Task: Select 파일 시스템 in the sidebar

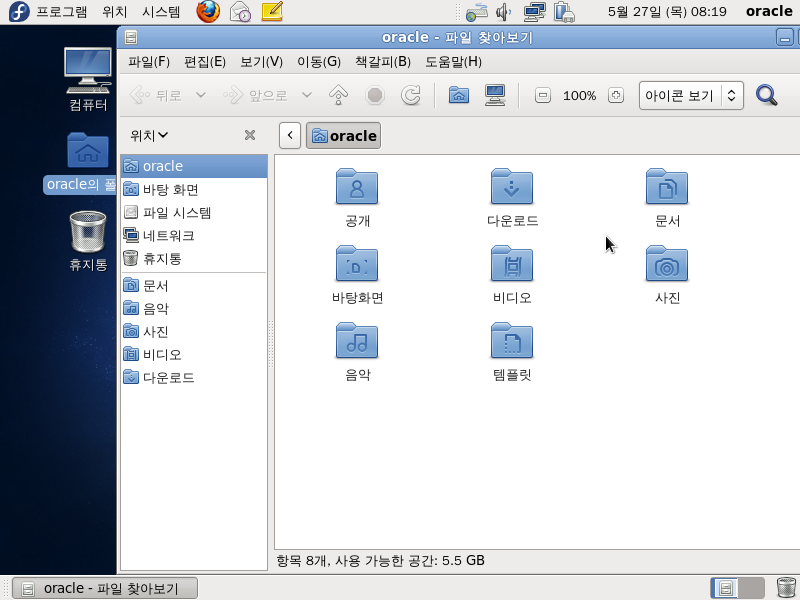Action: [x=194, y=212]
